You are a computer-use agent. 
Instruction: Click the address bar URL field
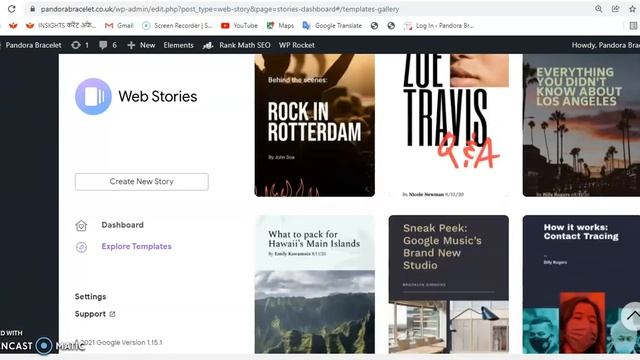[x=310, y=9]
